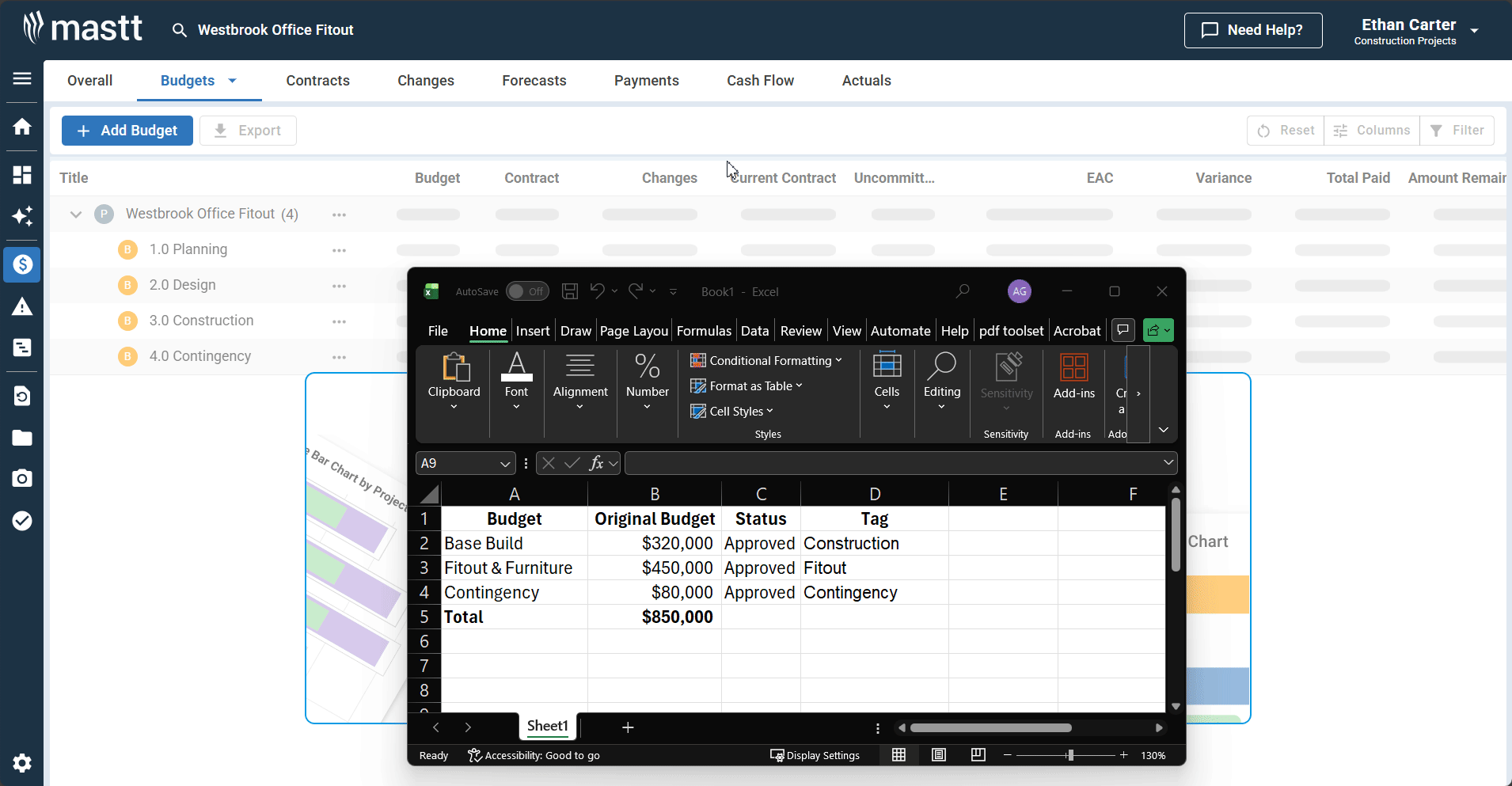The image size is (1512, 786).
Task: Open the risk warning triangle icon
Action: click(22, 307)
